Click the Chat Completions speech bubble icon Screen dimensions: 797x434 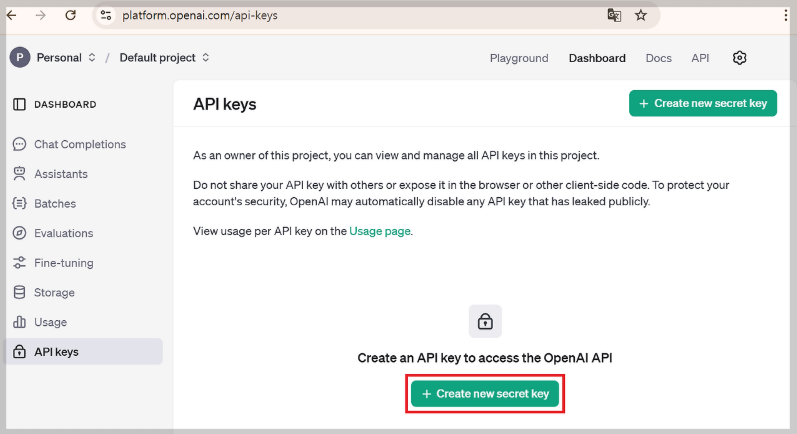coord(19,144)
